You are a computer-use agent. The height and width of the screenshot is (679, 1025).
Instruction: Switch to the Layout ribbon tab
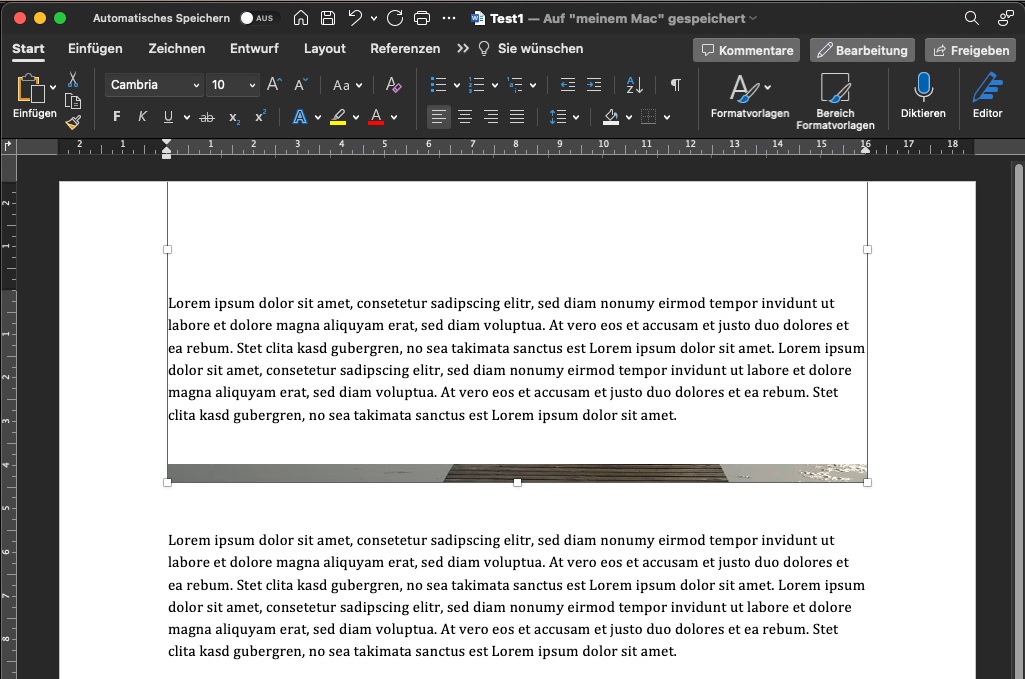point(324,48)
